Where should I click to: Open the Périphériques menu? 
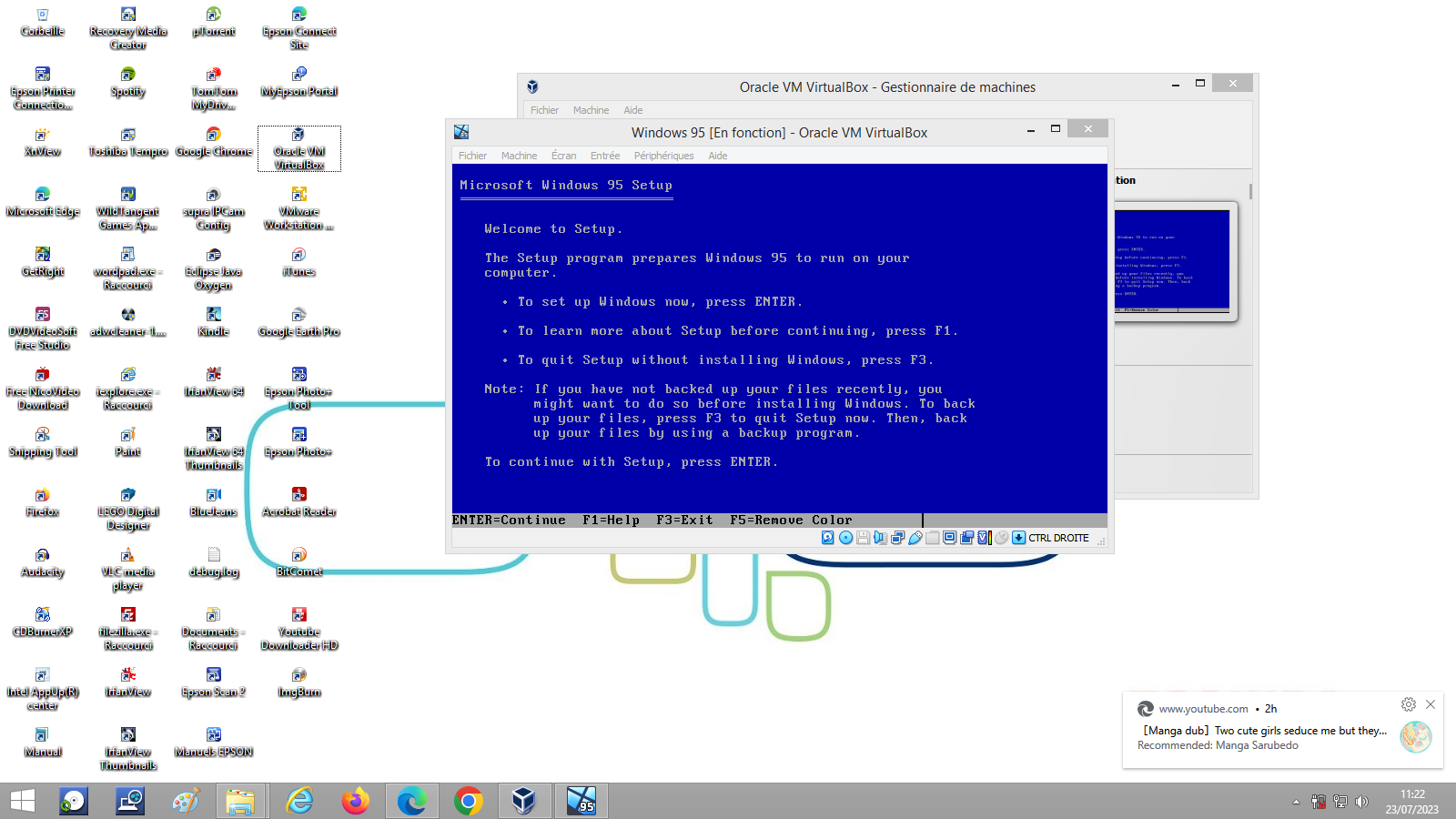[x=663, y=156]
